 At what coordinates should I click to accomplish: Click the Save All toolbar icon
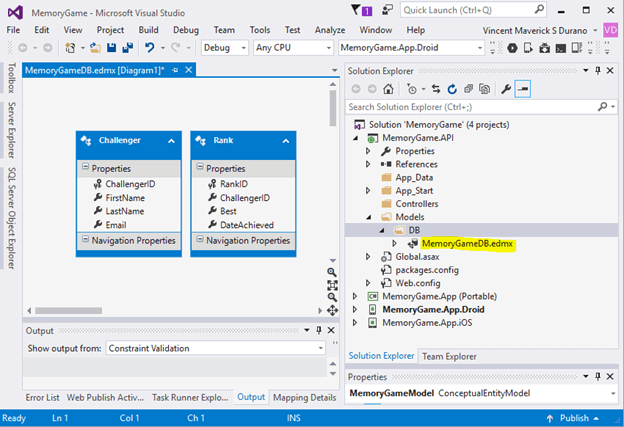[x=127, y=48]
